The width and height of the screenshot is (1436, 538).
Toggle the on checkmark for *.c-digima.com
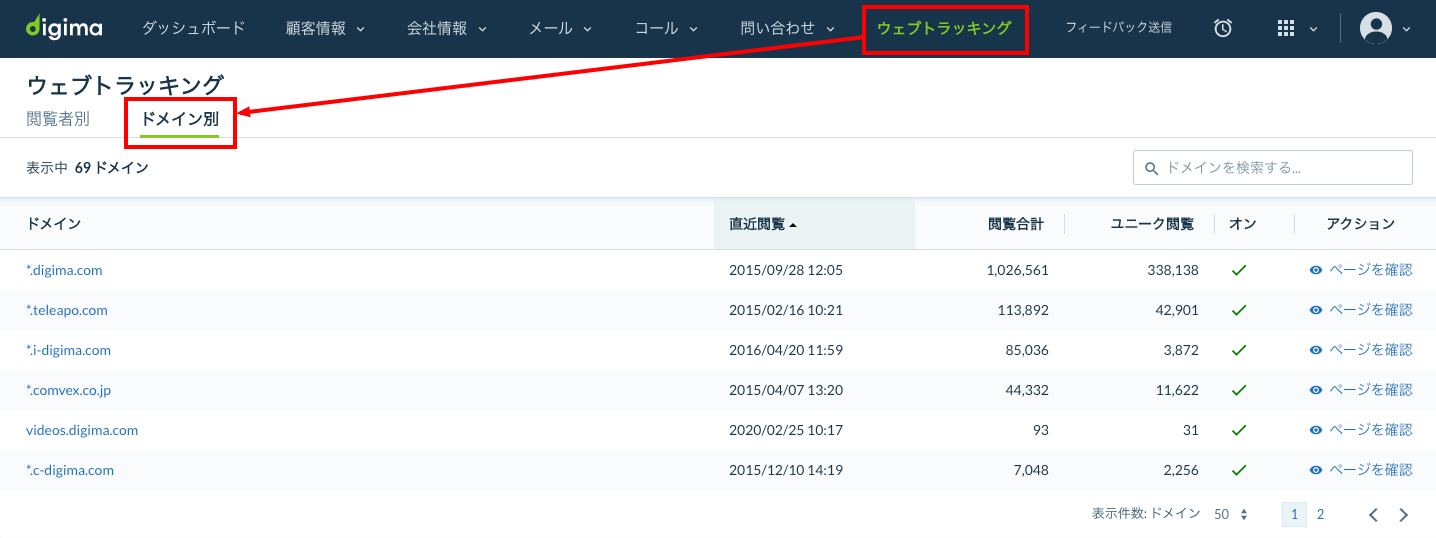[x=1239, y=470]
